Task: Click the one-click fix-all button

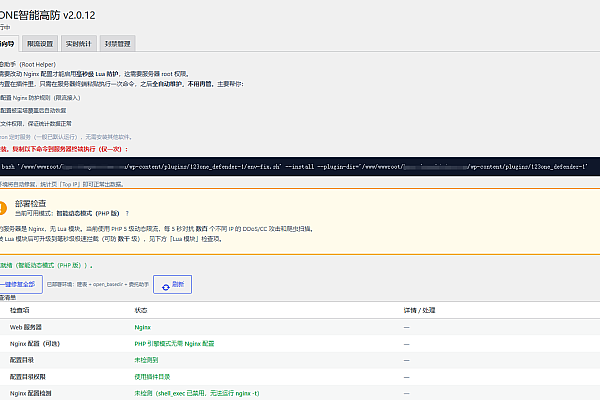Action: tap(20, 284)
